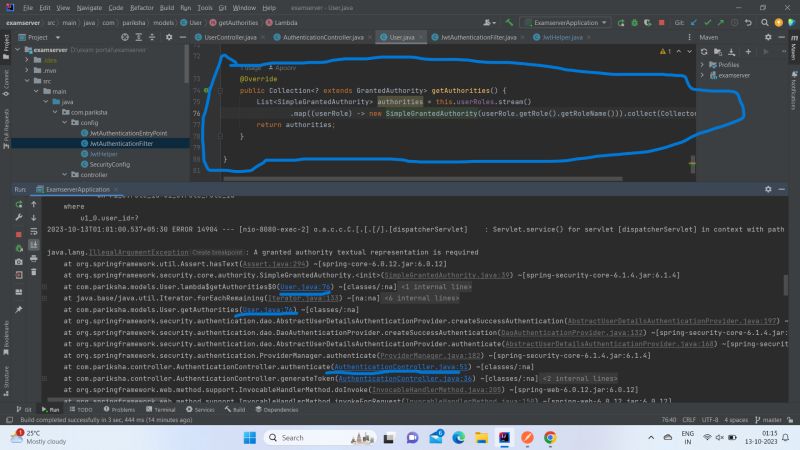800x450 pixels.
Task: Show Git history clock icon
Action: [734, 22]
